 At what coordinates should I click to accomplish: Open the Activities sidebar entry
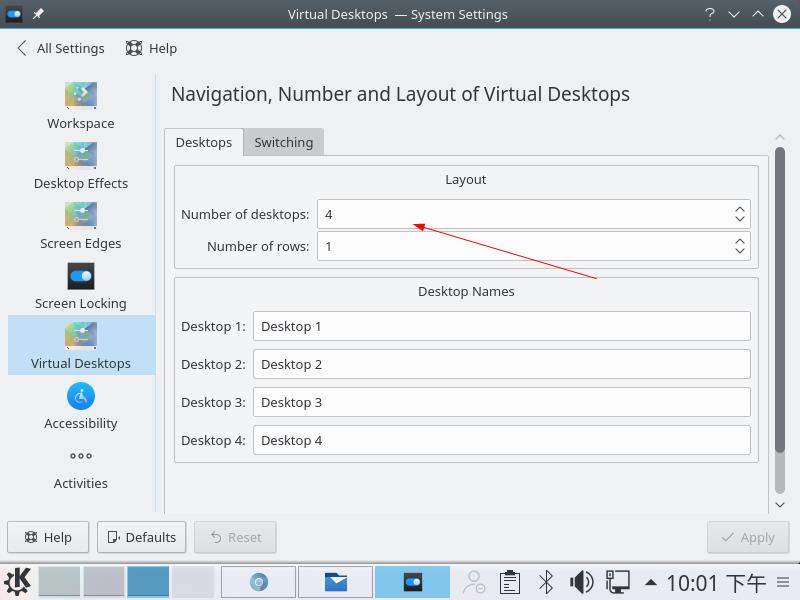81,469
